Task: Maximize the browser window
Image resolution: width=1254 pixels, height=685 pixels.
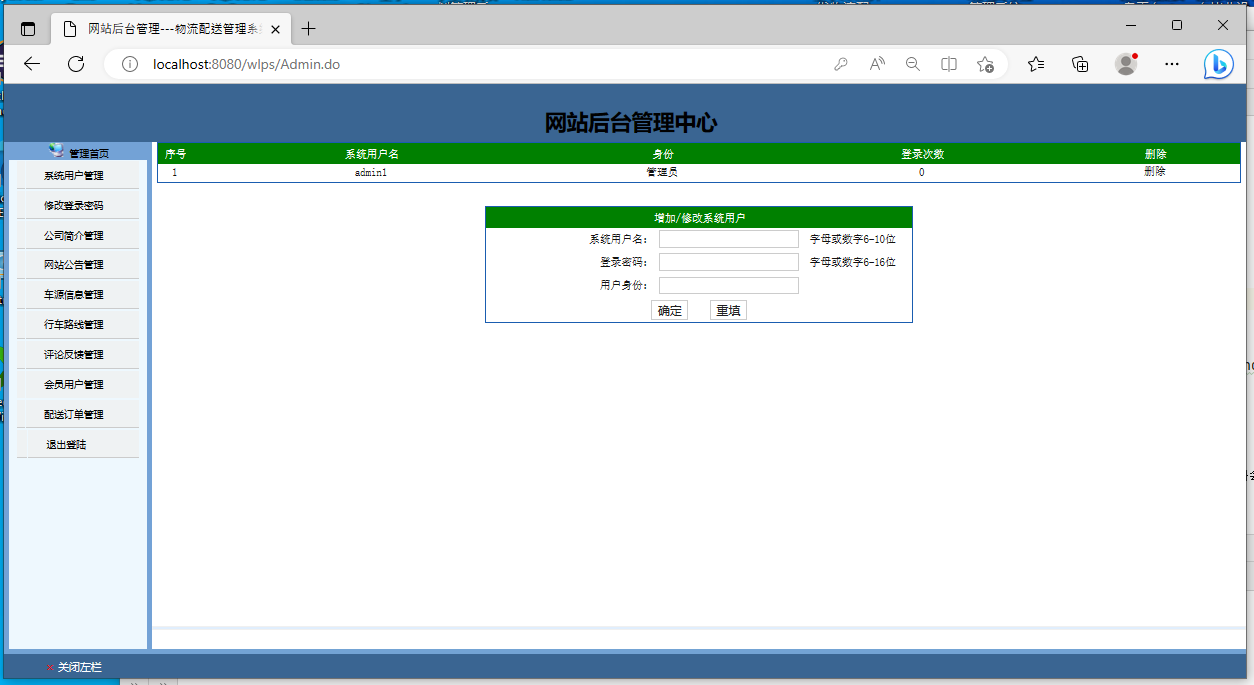Action: pyautogui.click(x=1177, y=25)
